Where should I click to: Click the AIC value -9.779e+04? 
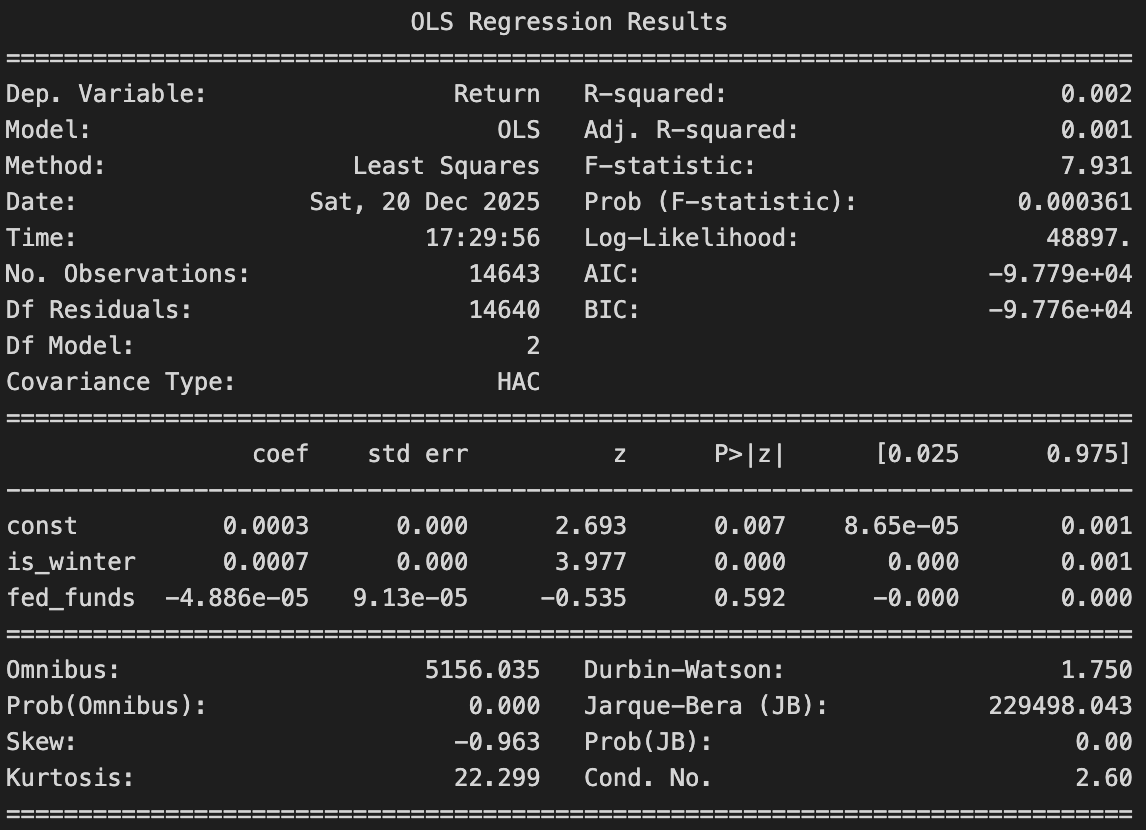[x=1060, y=274]
